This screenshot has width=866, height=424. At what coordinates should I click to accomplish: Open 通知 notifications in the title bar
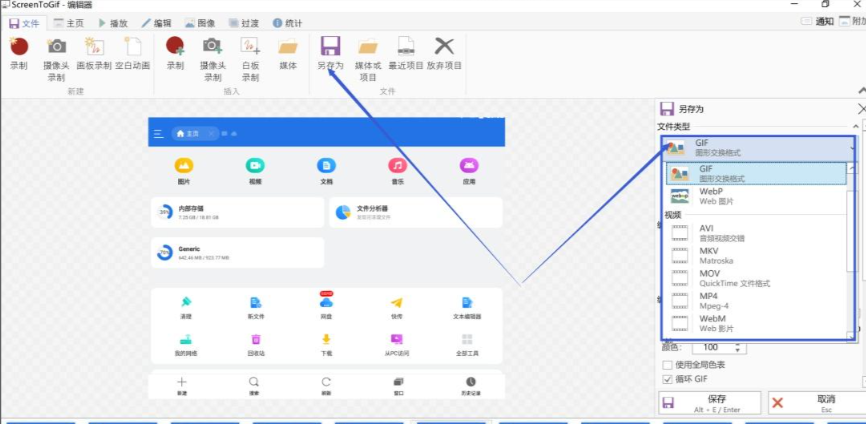coord(817,22)
